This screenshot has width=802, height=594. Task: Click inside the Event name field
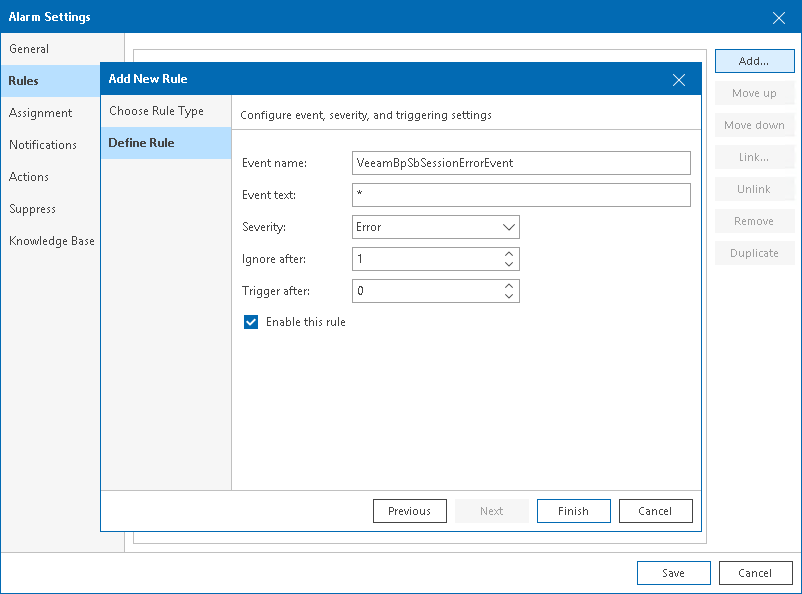(x=520, y=163)
